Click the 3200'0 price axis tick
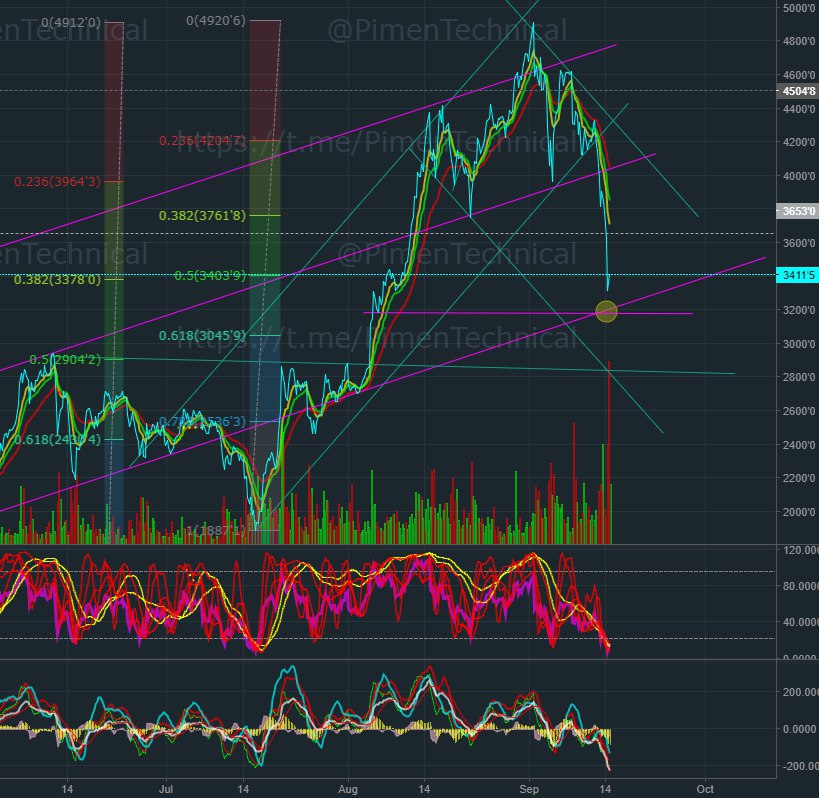Image resolution: width=819 pixels, height=798 pixels. click(x=799, y=310)
